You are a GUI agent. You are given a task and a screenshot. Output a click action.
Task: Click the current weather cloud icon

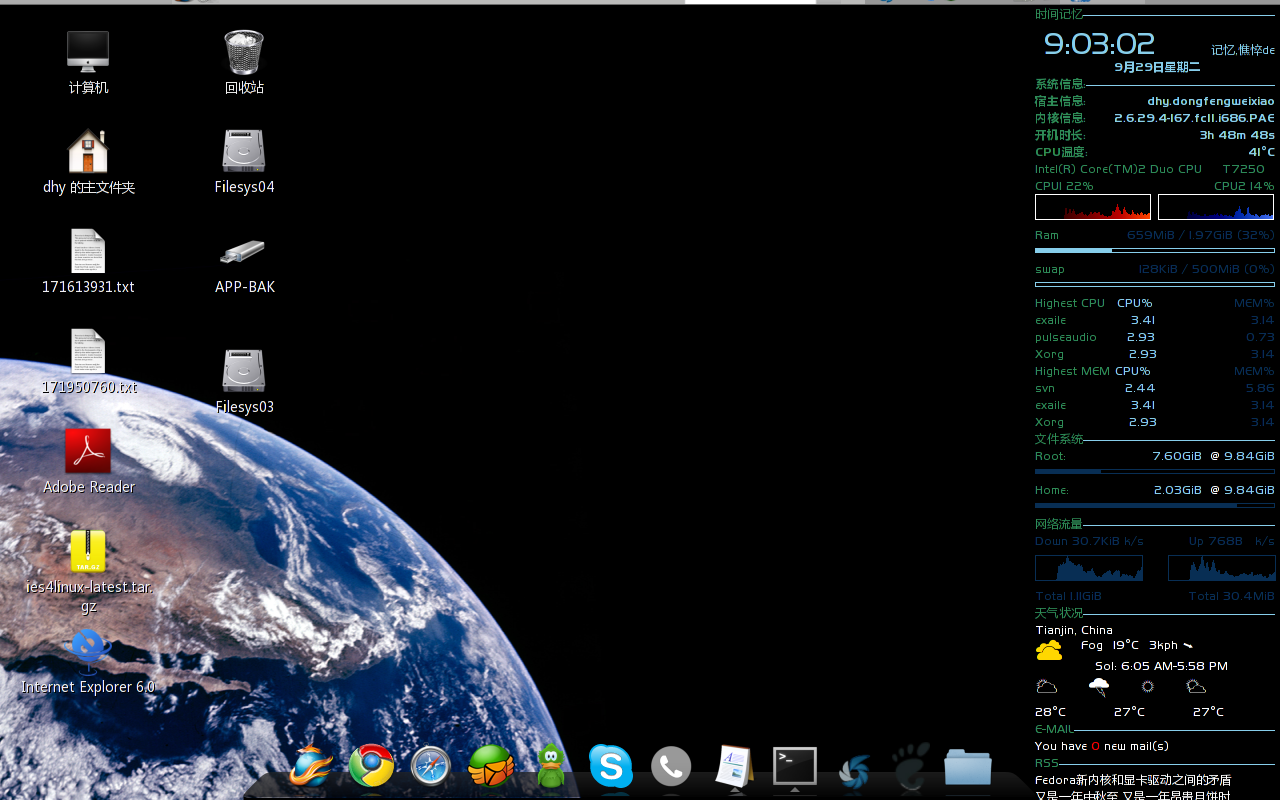pos(1049,651)
